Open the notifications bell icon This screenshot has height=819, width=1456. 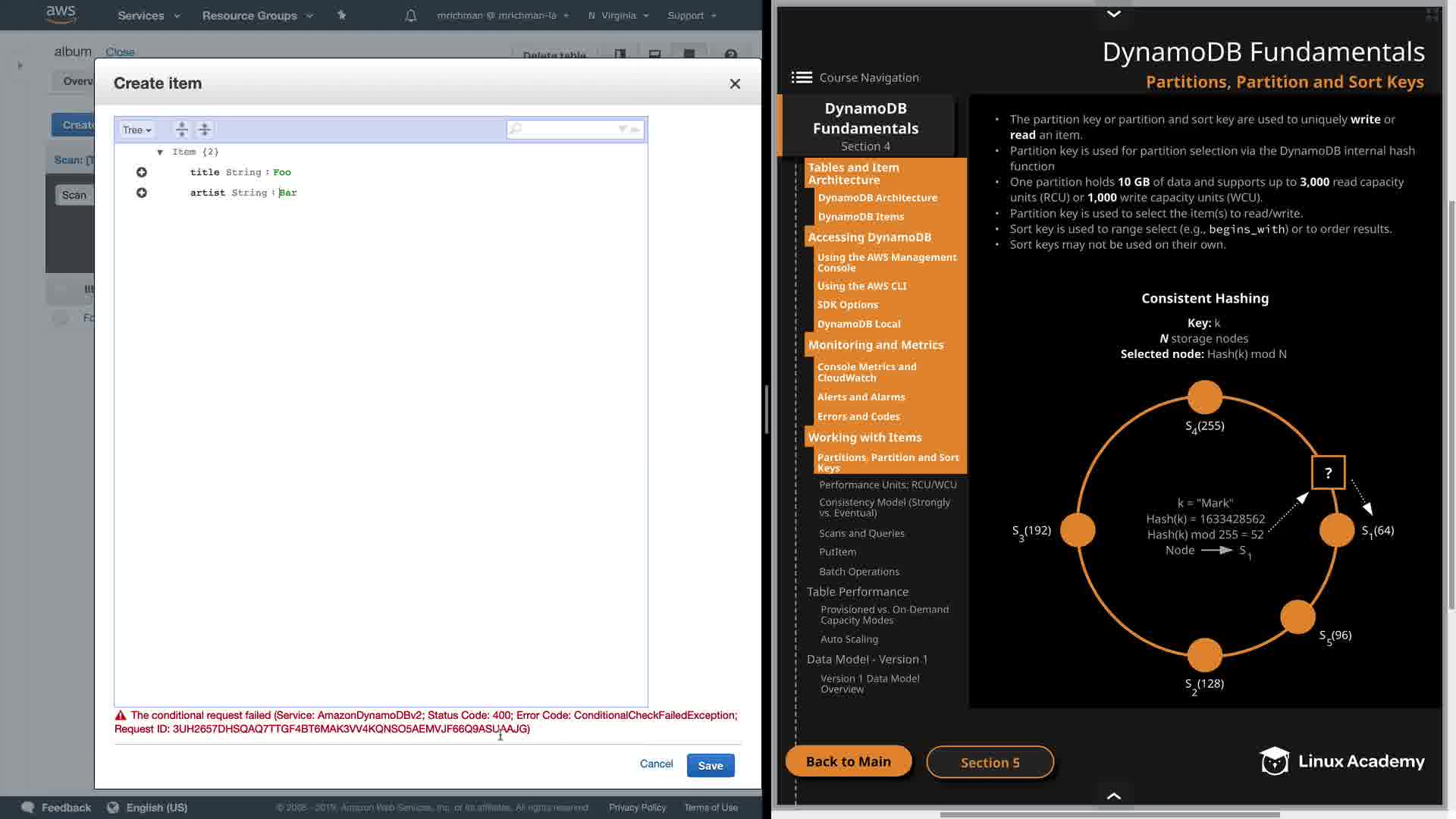click(x=411, y=15)
